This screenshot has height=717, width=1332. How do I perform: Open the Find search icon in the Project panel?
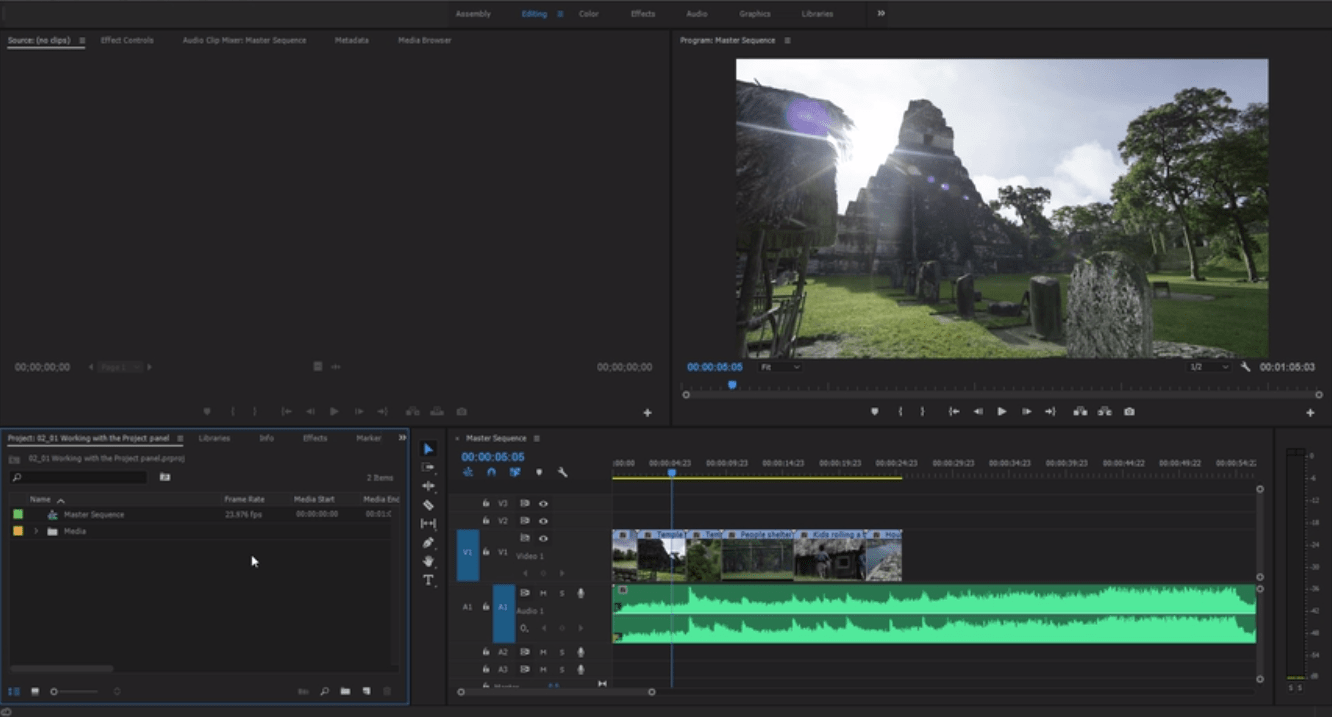click(325, 690)
